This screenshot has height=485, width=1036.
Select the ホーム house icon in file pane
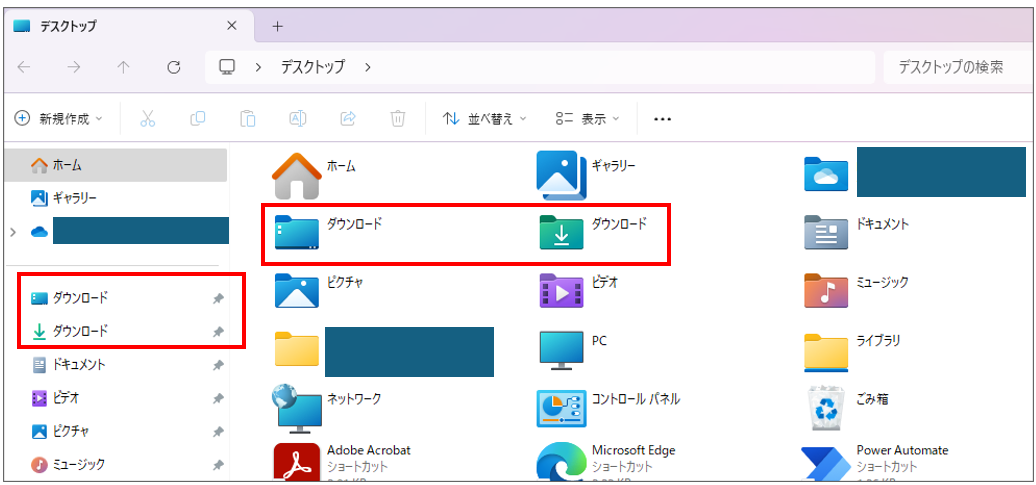point(297,176)
